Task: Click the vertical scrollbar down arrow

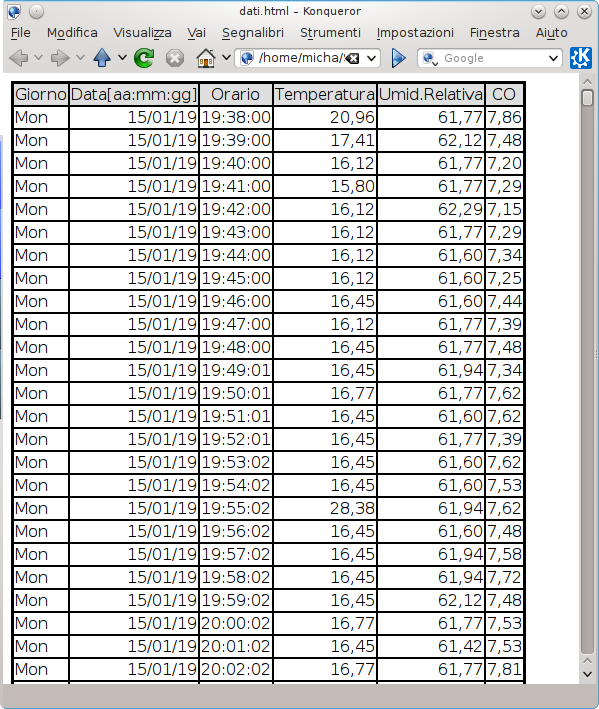Action: click(587, 674)
